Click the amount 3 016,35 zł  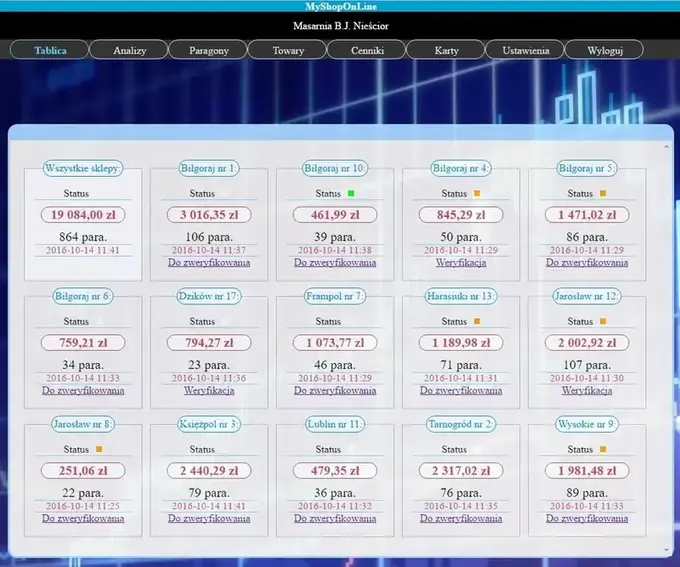[209, 215]
